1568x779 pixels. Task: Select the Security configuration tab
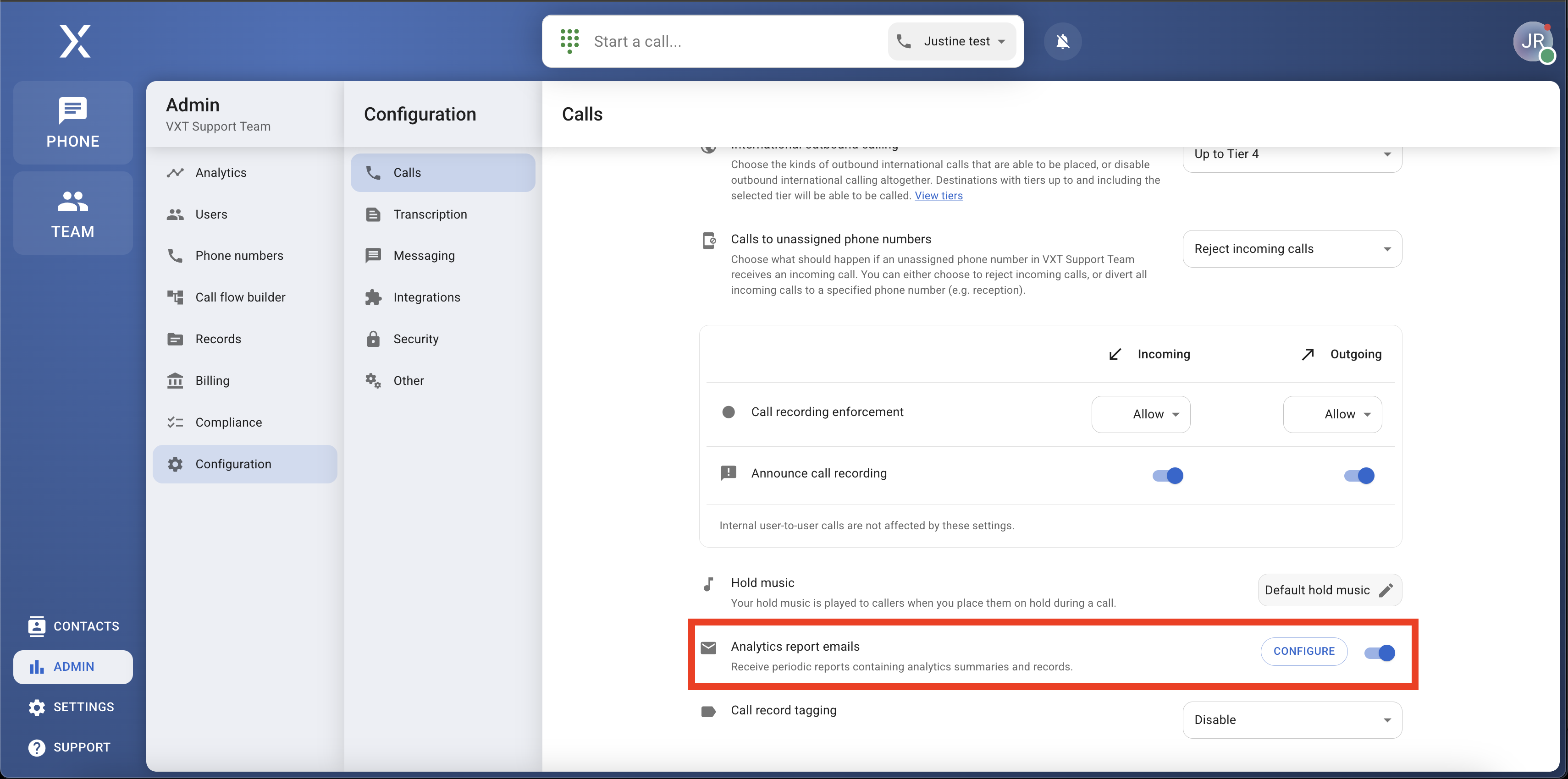pyautogui.click(x=442, y=339)
